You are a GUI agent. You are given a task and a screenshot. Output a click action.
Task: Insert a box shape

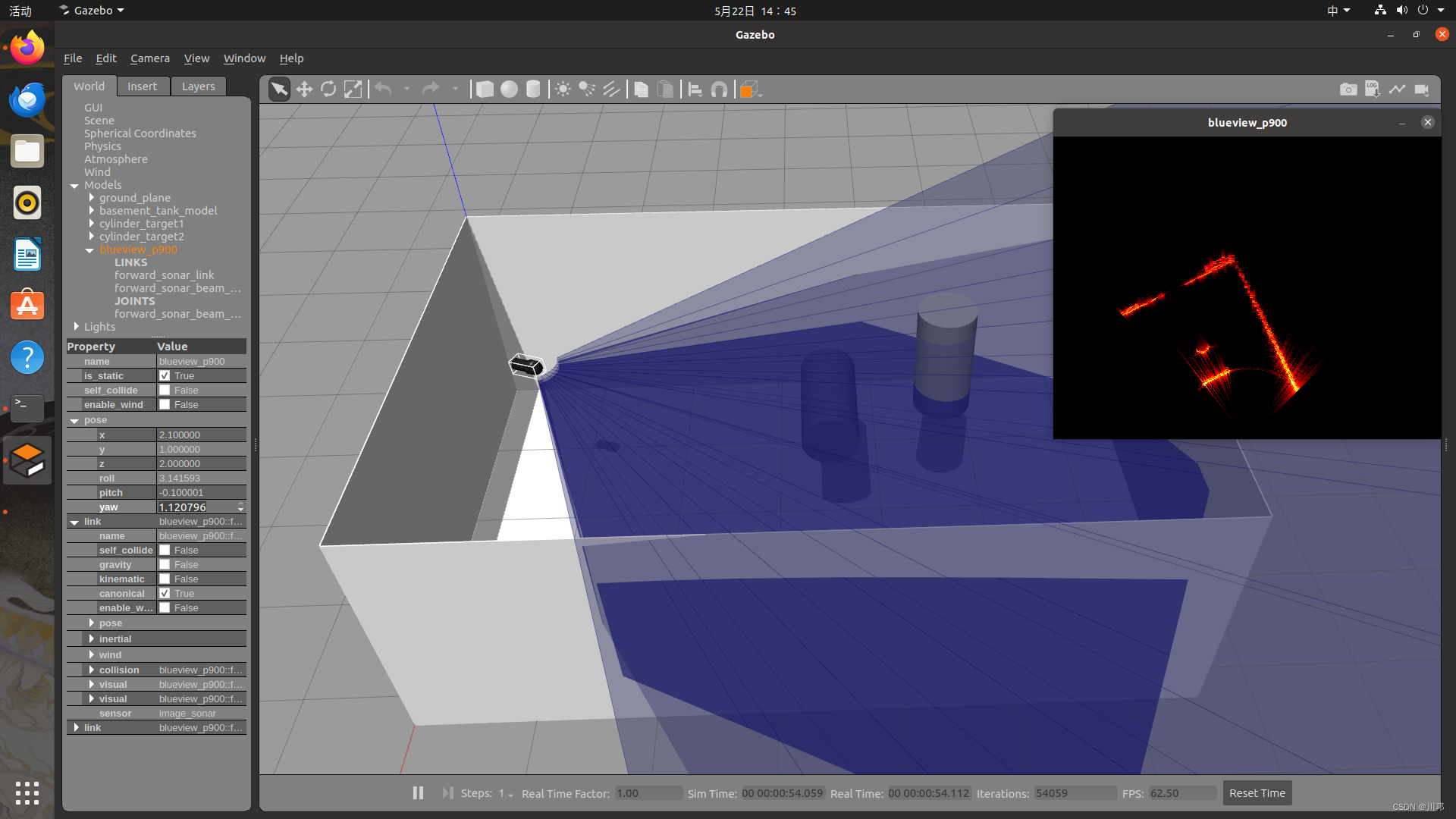[485, 89]
